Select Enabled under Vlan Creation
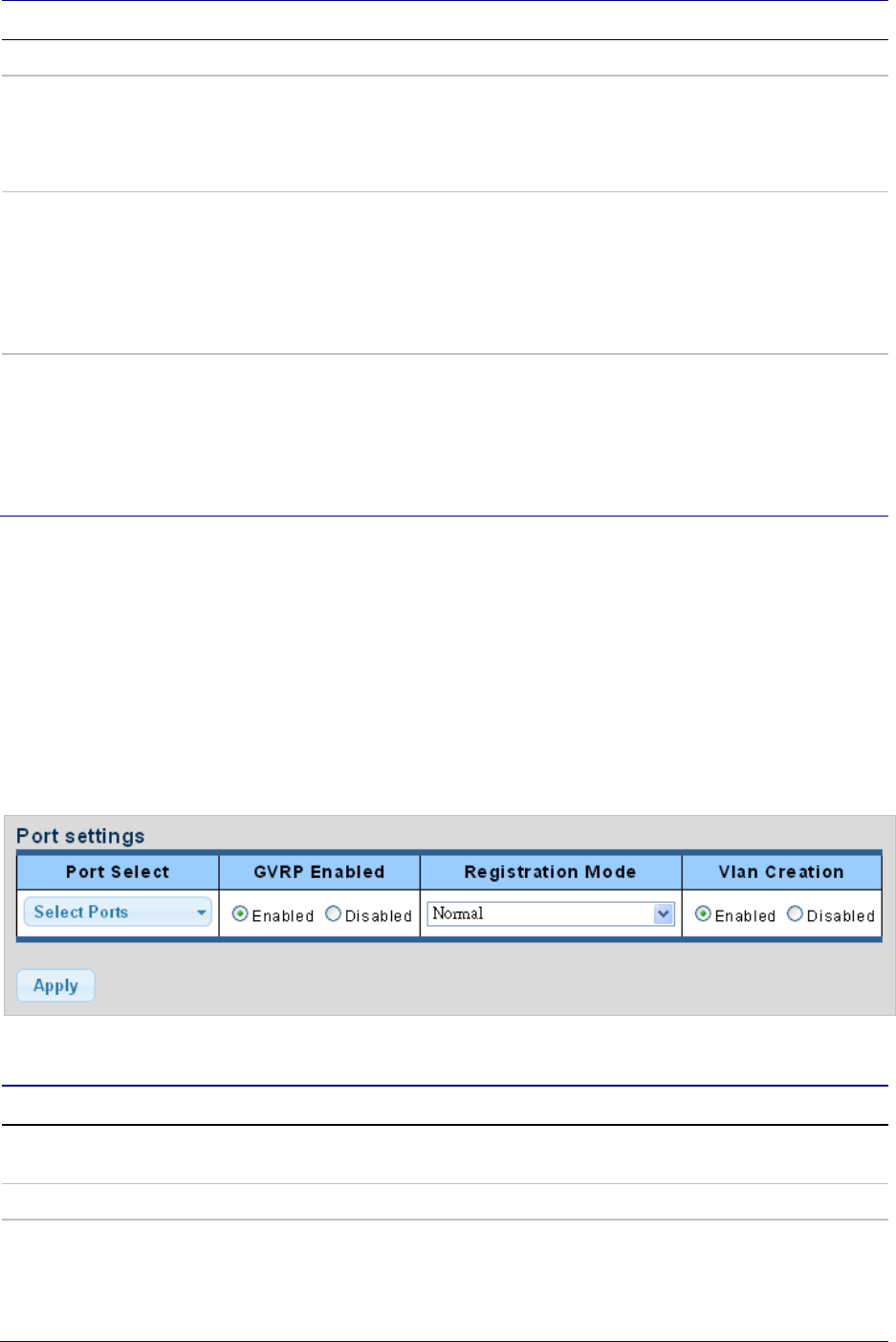The width and height of the screenshot is (896, 1342). [x=703, y=914]
